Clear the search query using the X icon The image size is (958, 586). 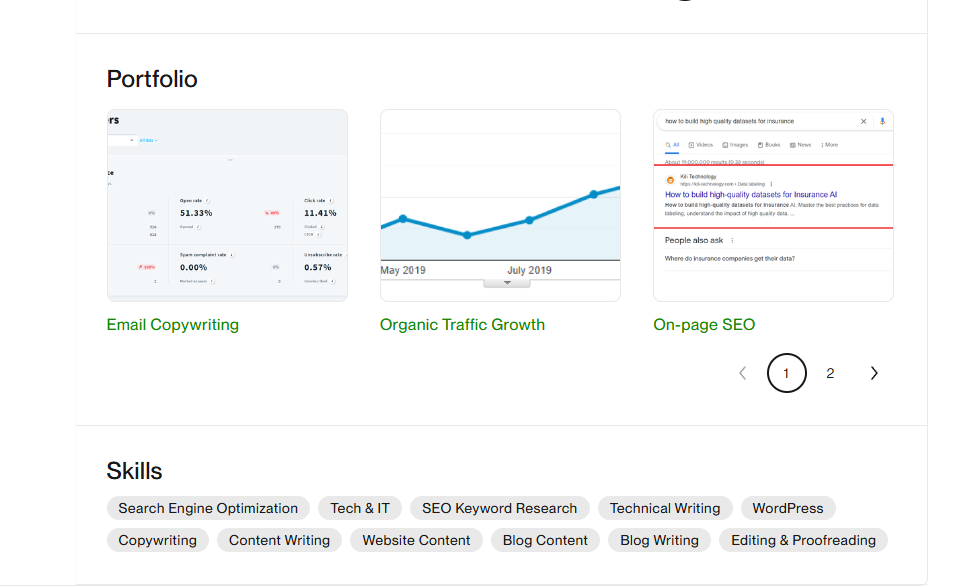coord(863,121)
